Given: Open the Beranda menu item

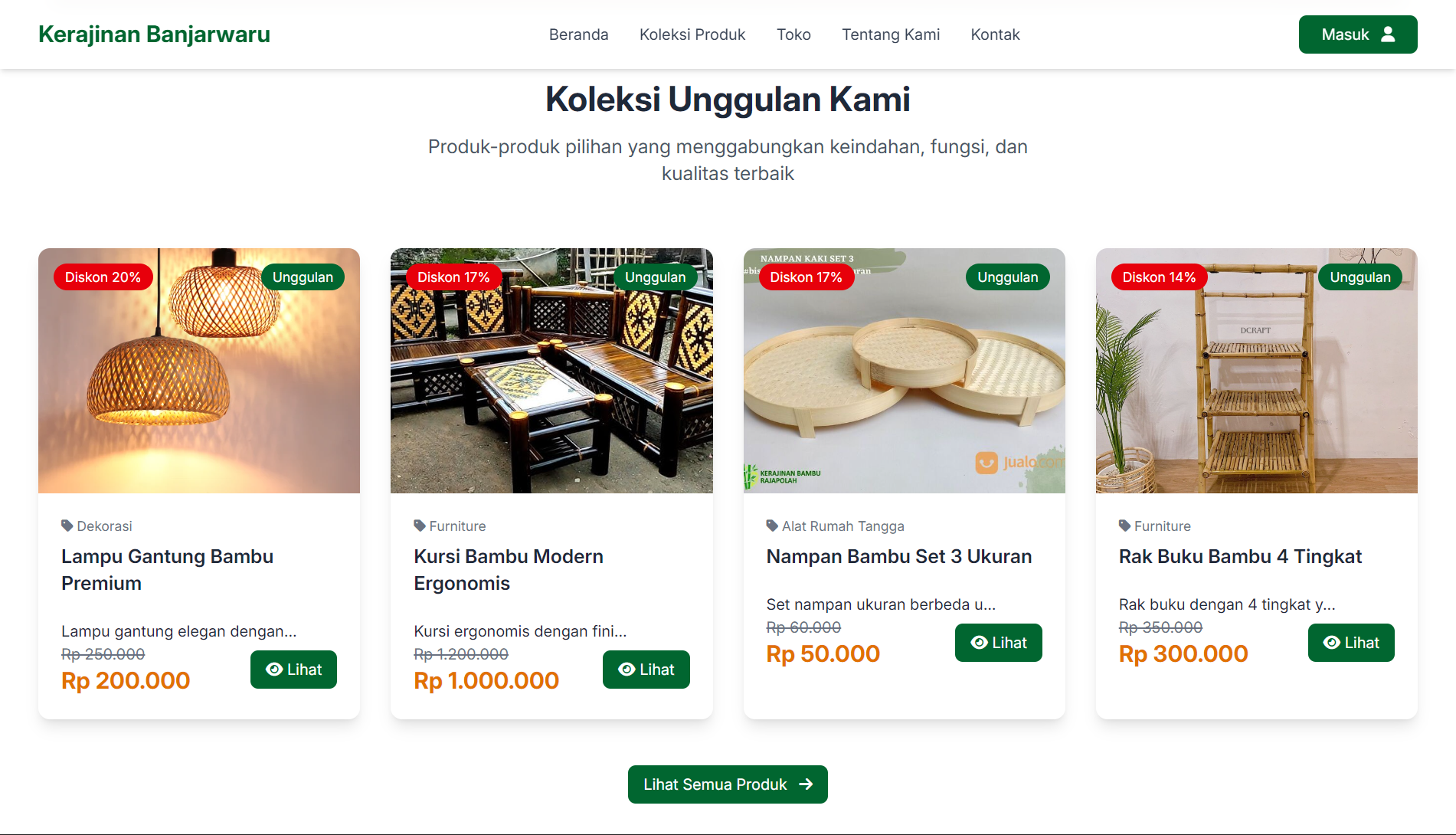Looking at the screenshot, I should click(x=578, y=34).
